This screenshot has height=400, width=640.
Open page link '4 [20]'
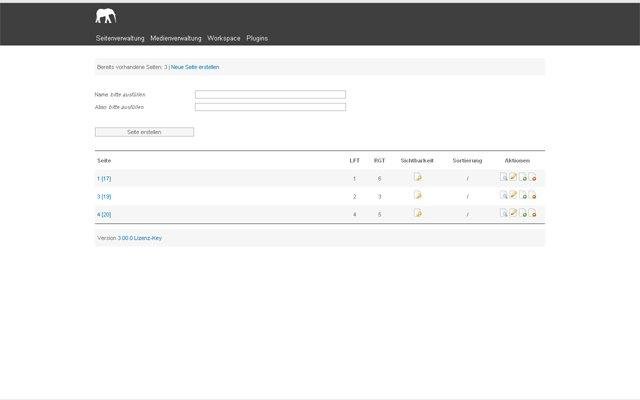tap(104, 214)
